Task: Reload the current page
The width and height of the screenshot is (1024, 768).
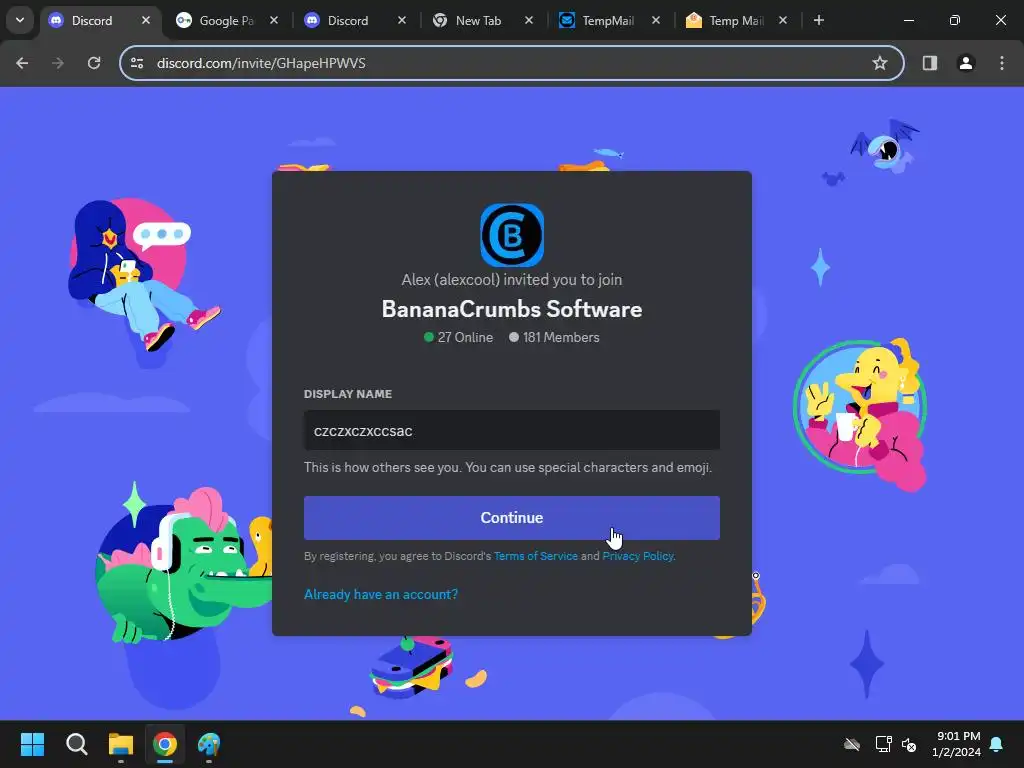Action: (x=94, y=63)
